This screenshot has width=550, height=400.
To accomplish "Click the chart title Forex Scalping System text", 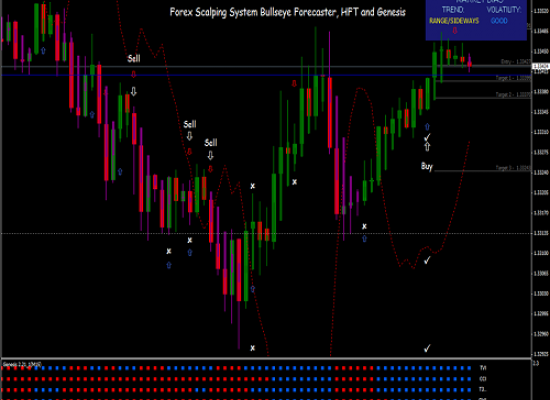I will pyautogui.click(x=287, y=12).
